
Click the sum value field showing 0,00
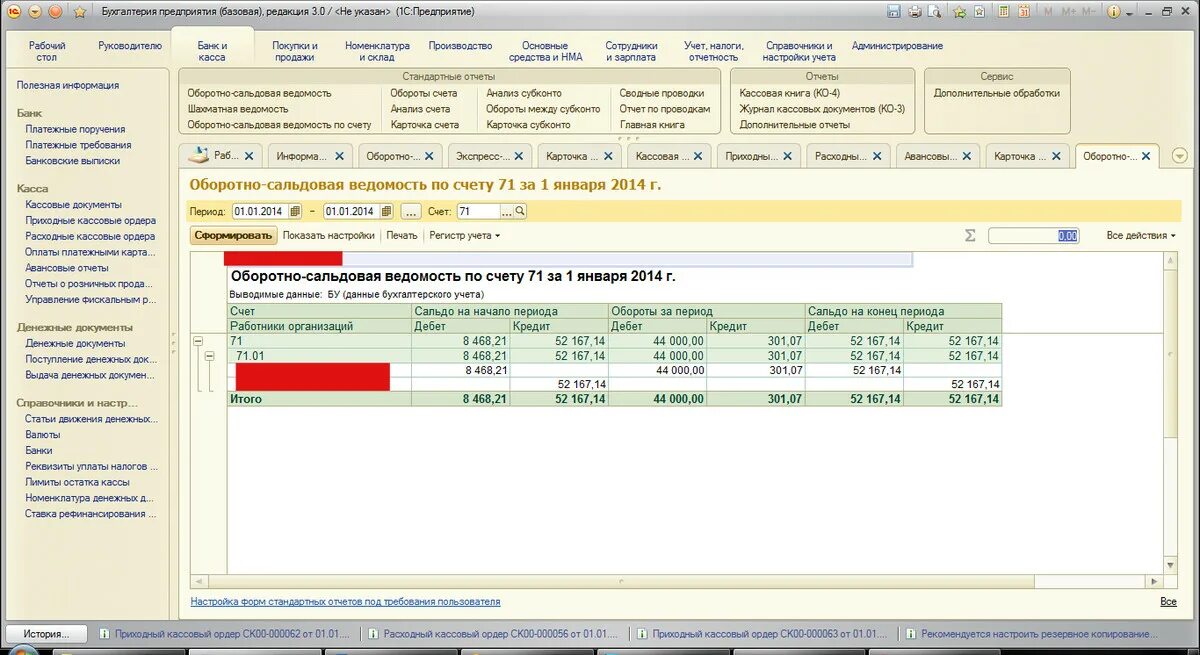pyautogui.click(x=1034, y=235)
